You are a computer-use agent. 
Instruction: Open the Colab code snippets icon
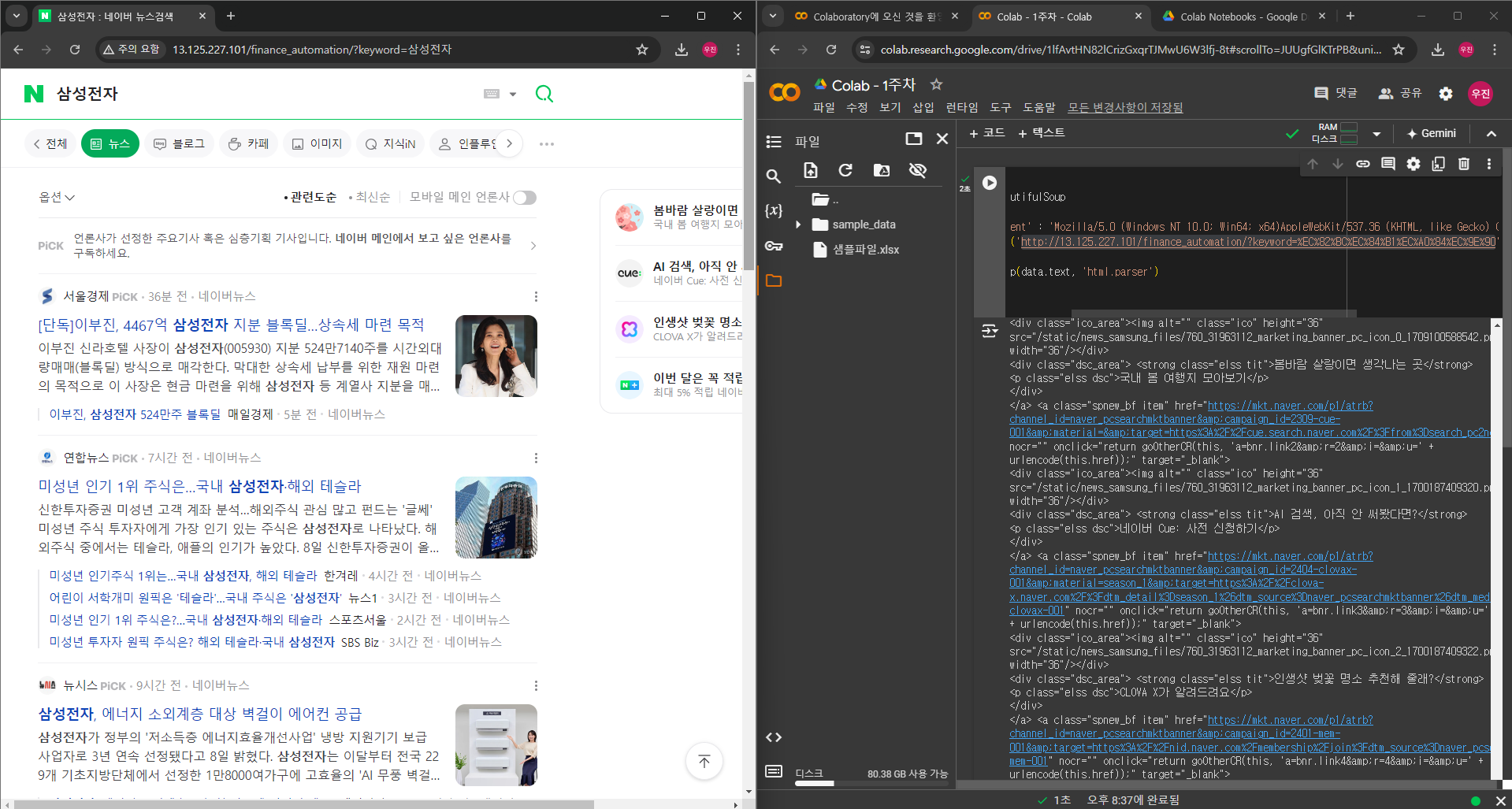(x=774, y=737)
